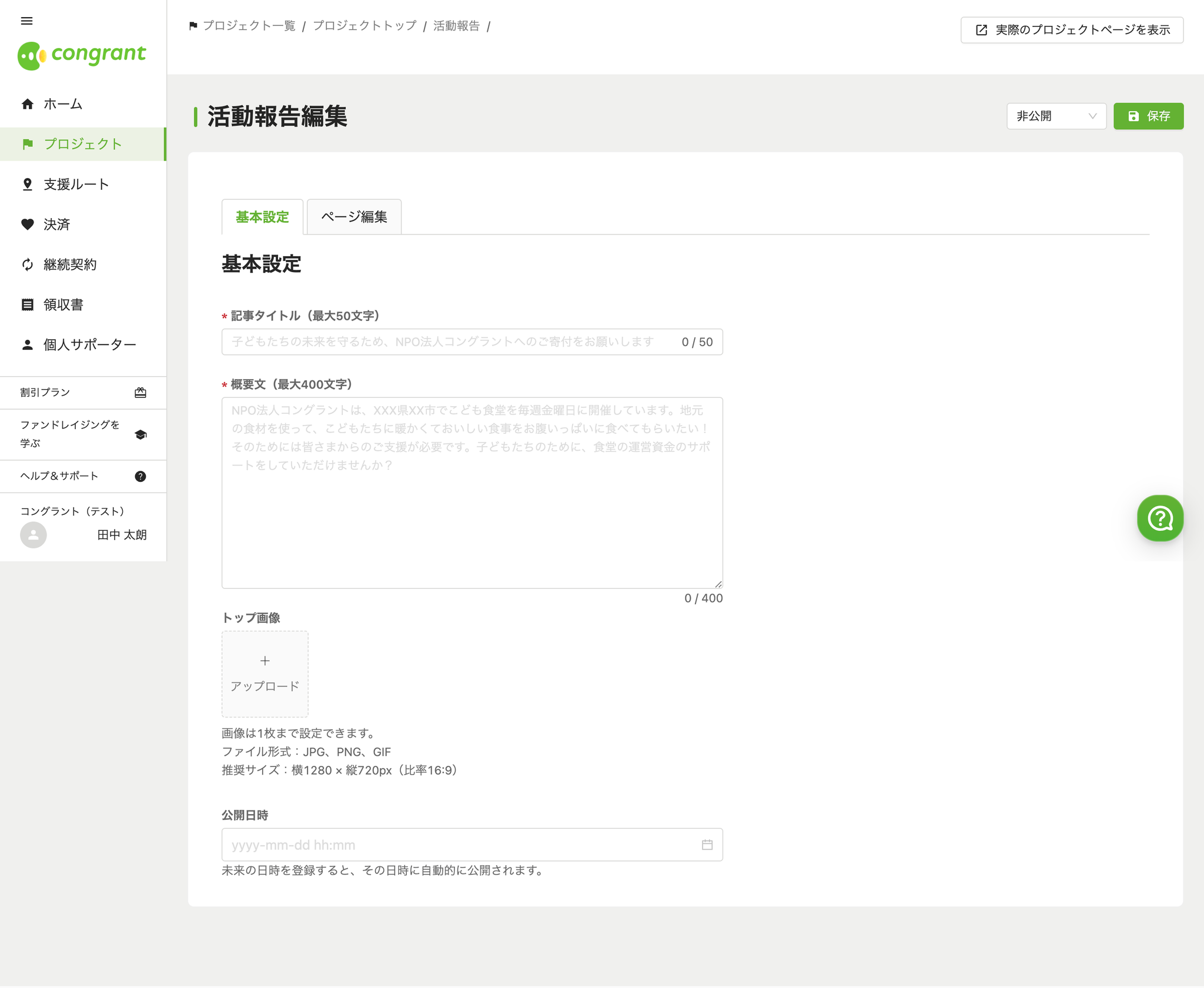1204x988 pixels.
Task: Go to プロジェクト一覧 breadcrumb link
Action: click(x=249, y=26)
